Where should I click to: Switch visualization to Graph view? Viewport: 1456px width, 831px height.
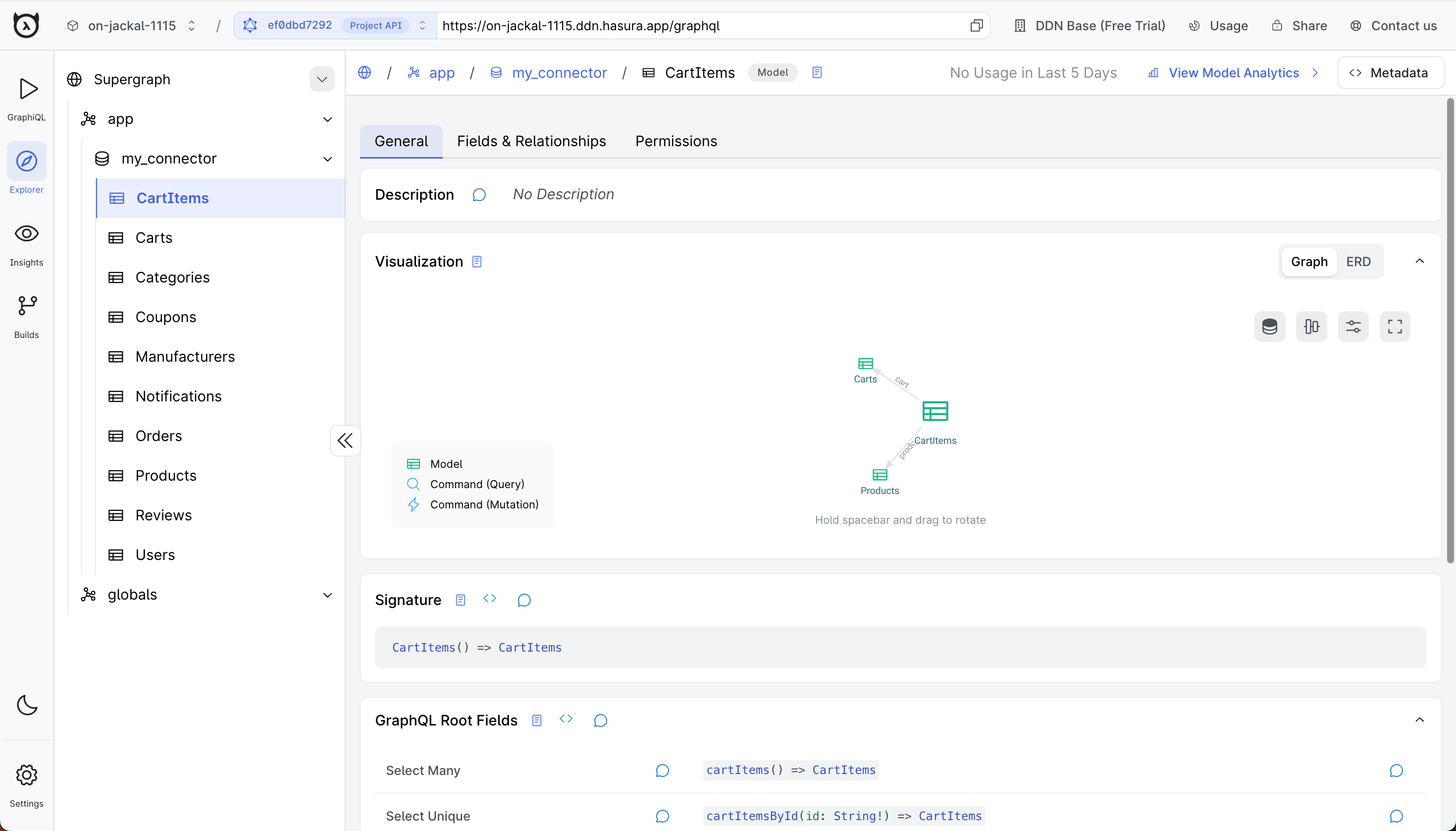[1309, 262]
